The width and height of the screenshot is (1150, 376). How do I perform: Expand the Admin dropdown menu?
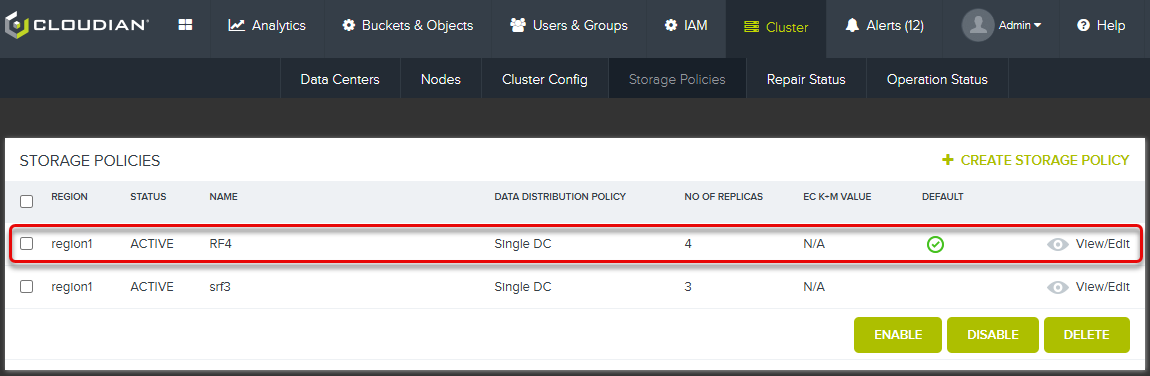pyautogui.click(x=1020, y=26)
